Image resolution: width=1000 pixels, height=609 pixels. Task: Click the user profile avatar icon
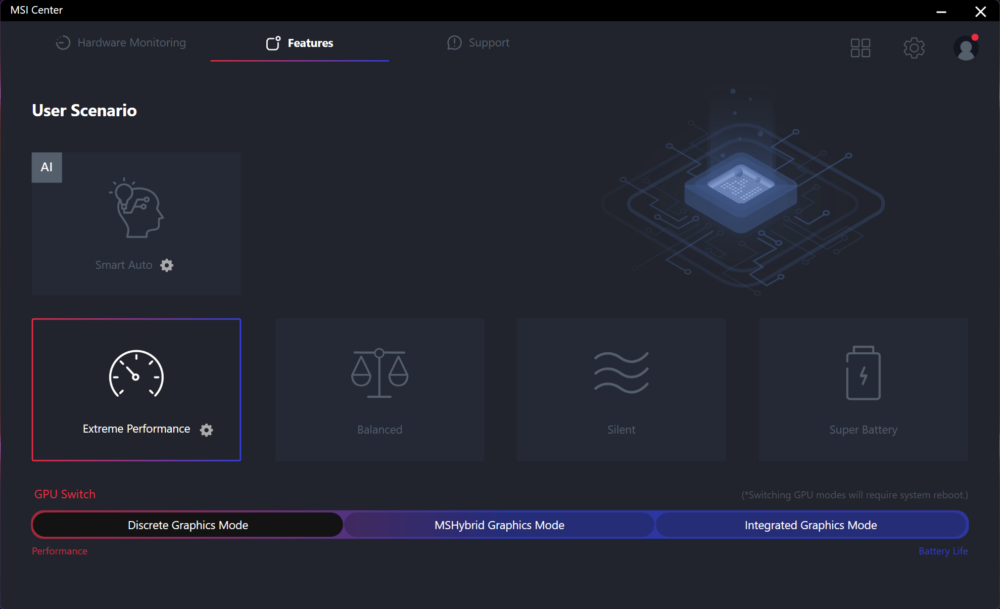coord(966,48)
